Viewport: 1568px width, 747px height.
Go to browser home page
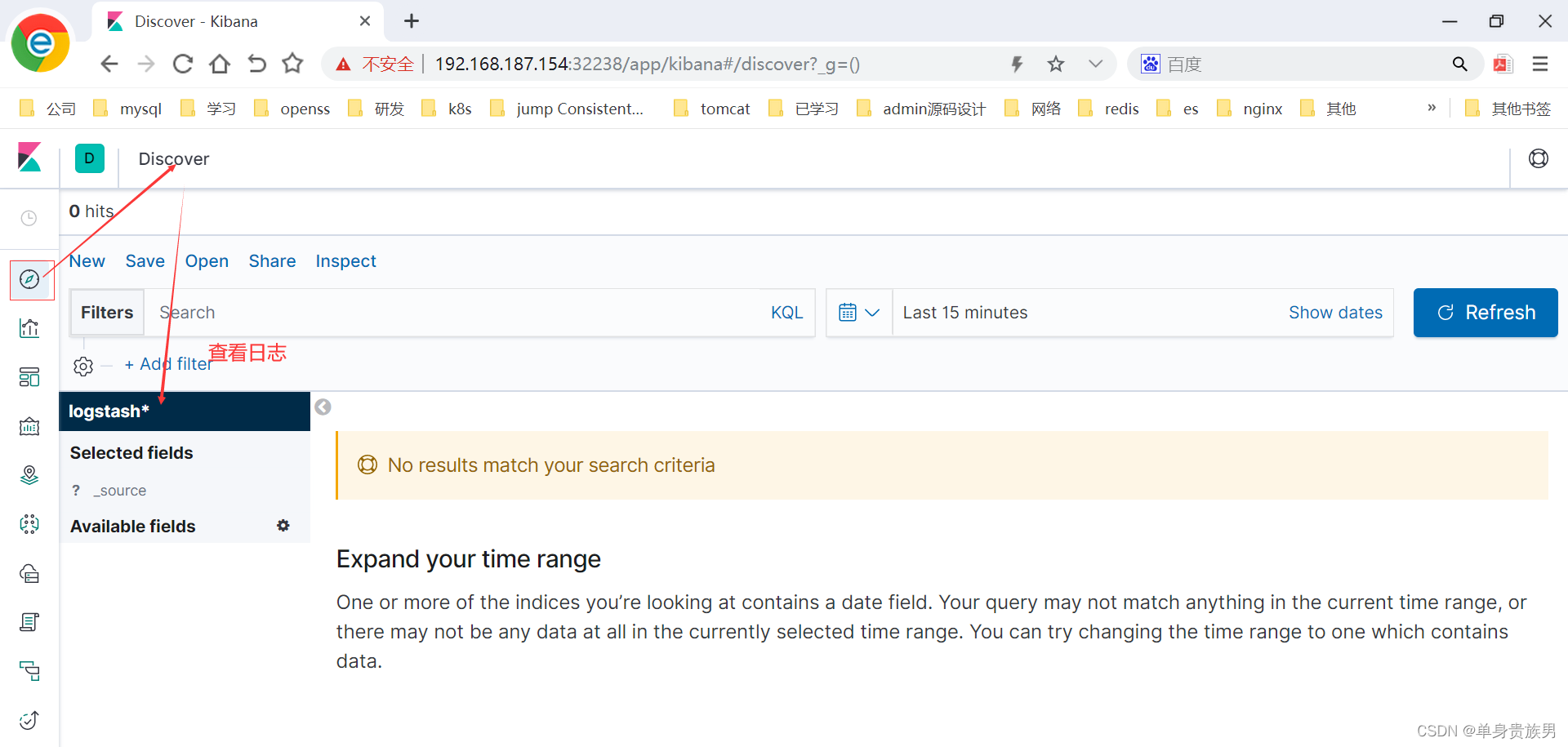point(220,64)
